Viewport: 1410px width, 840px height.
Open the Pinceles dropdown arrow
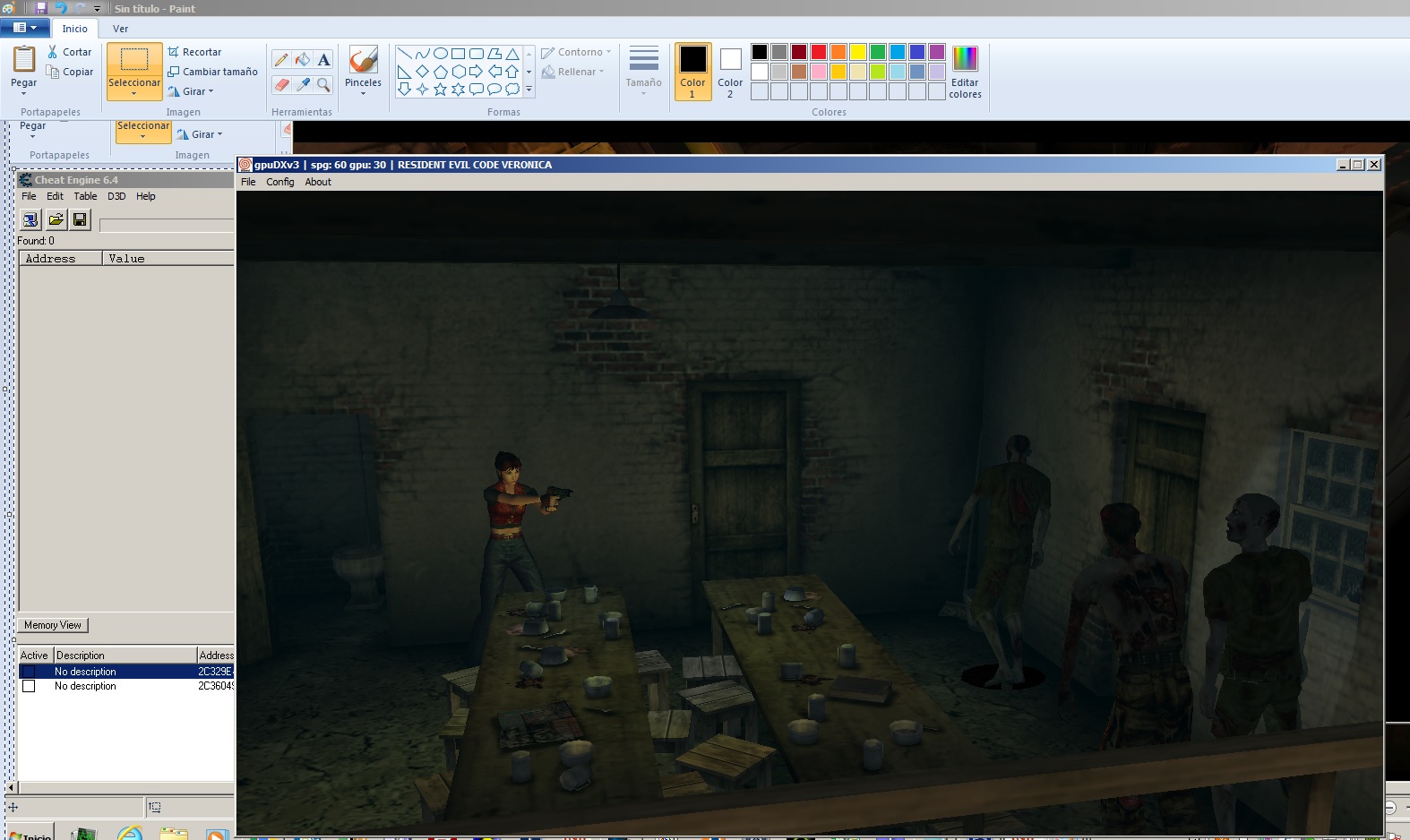pos(363,93)
